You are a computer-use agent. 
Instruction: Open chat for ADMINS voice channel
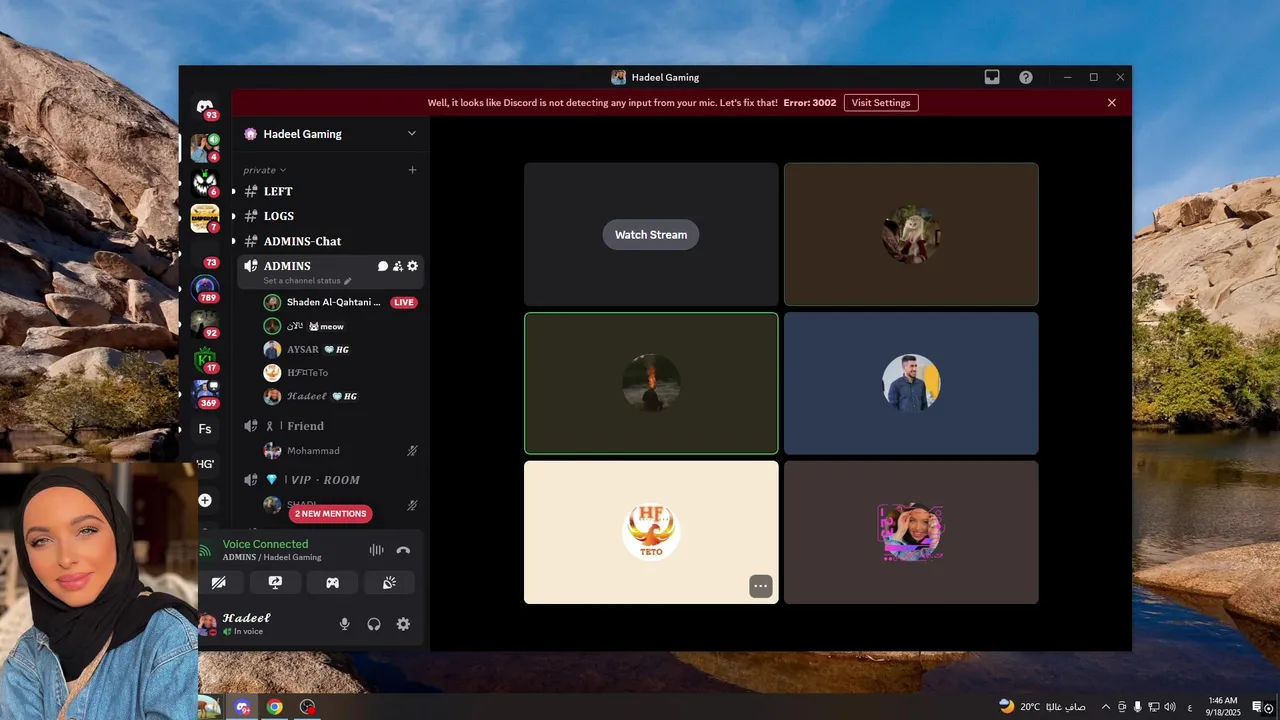(x=382, y=266)
